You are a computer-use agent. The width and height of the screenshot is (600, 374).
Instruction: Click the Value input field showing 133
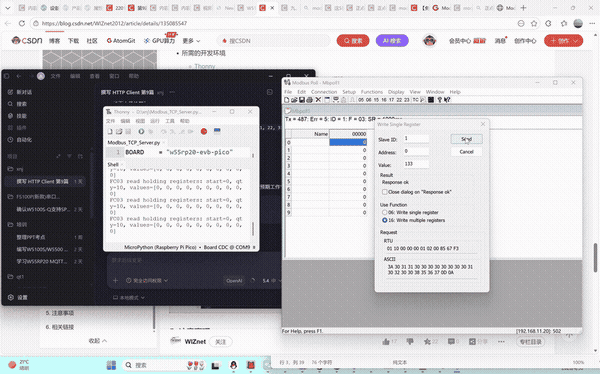(416, 164)
